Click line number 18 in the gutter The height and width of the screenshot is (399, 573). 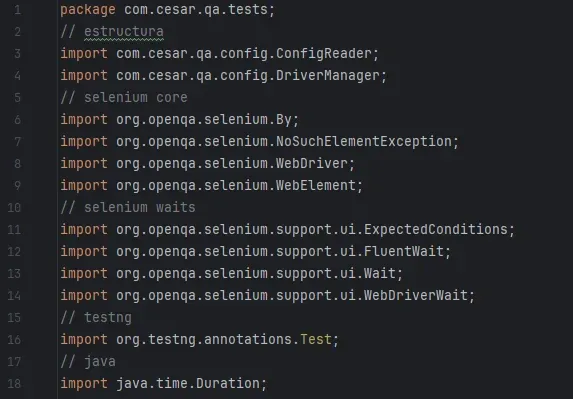[x=14, y=384]
